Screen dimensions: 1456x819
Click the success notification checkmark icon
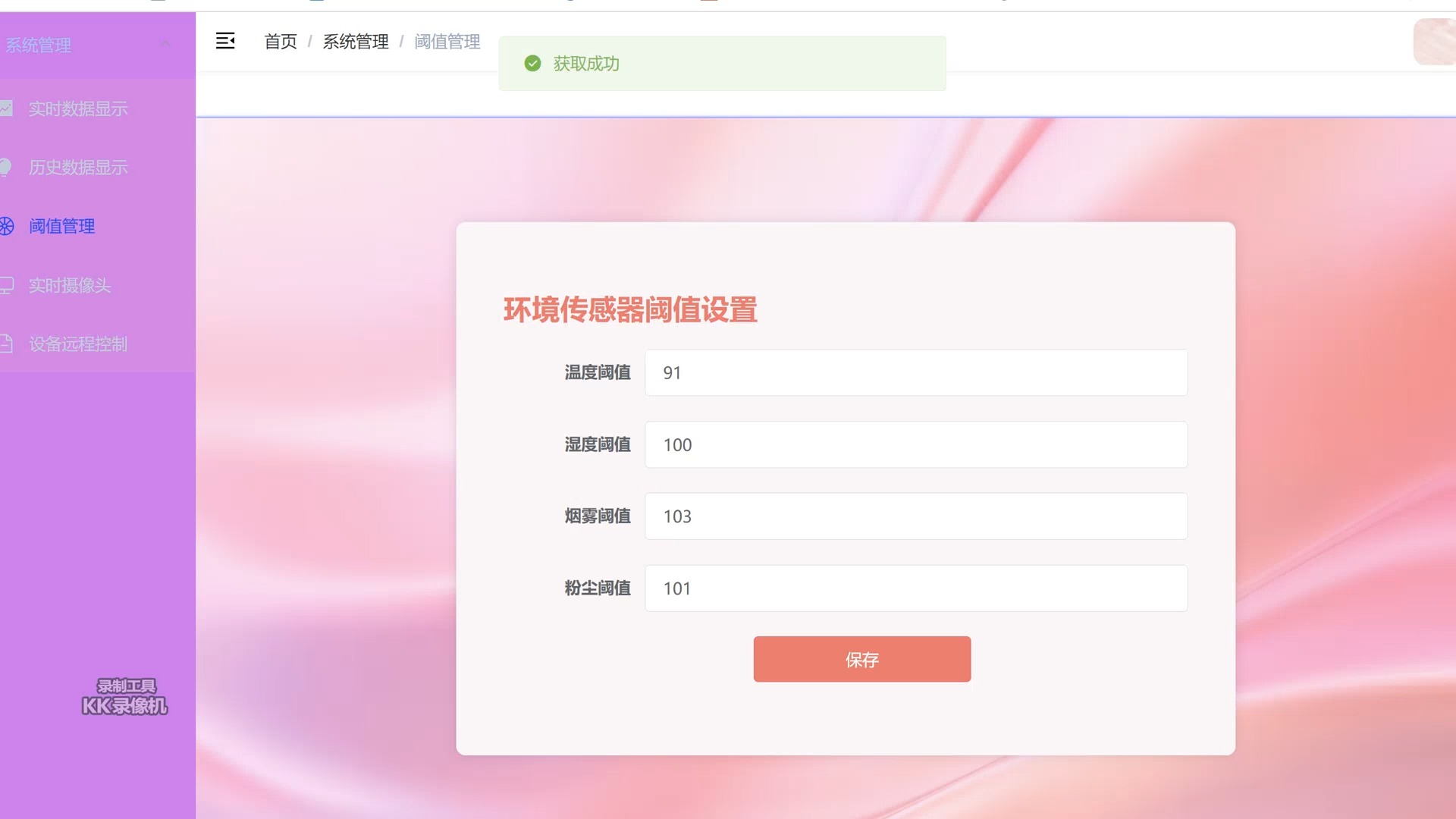(531, 63)
